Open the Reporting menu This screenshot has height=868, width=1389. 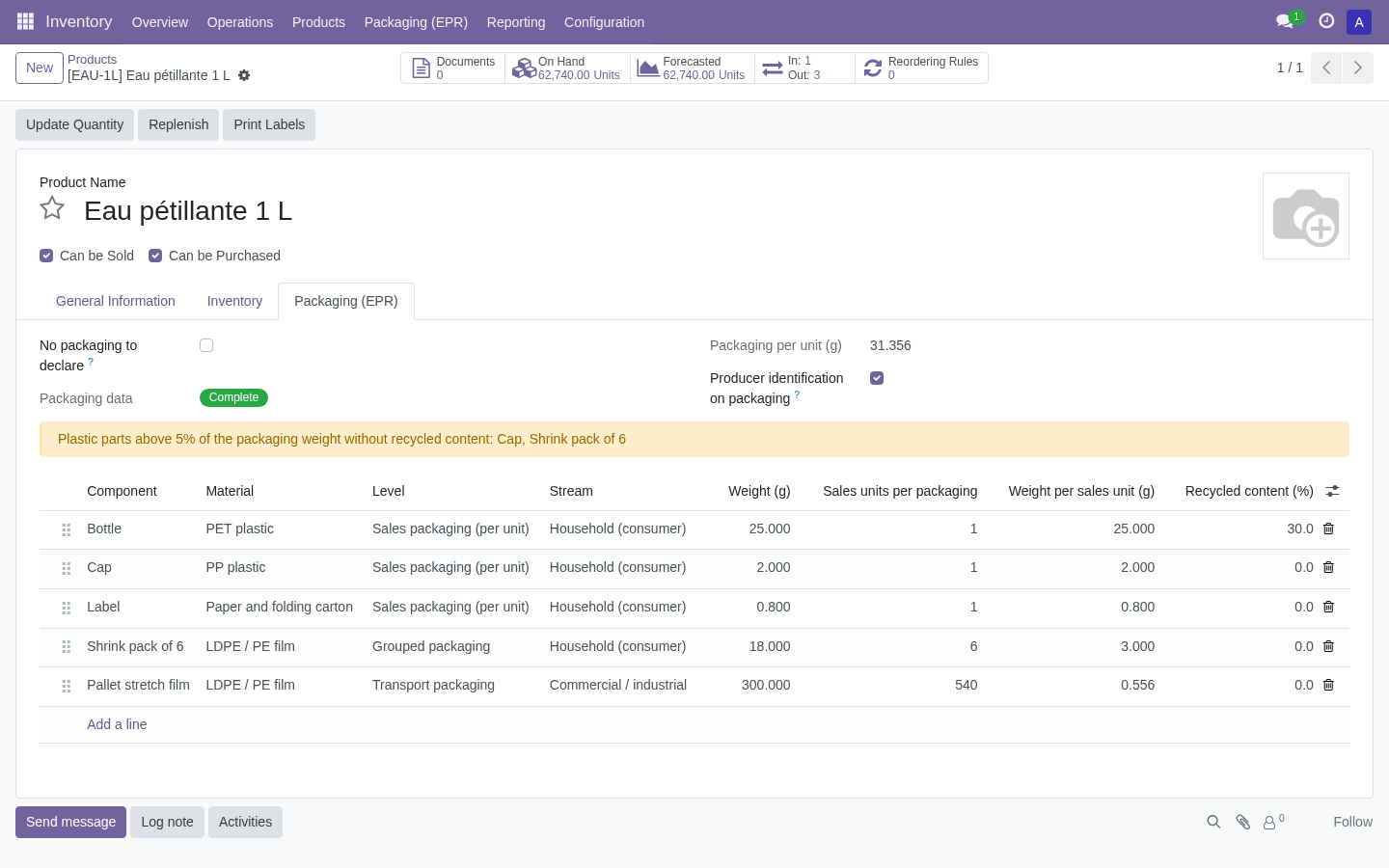(516, 22)
